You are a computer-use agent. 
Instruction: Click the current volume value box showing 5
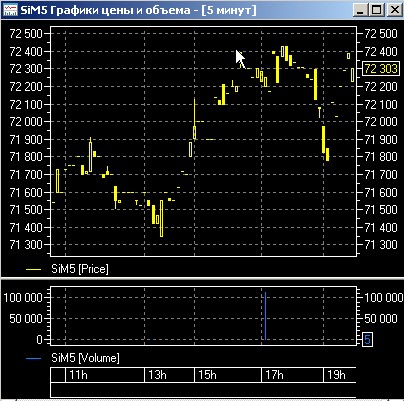click(x=367, y=340)
